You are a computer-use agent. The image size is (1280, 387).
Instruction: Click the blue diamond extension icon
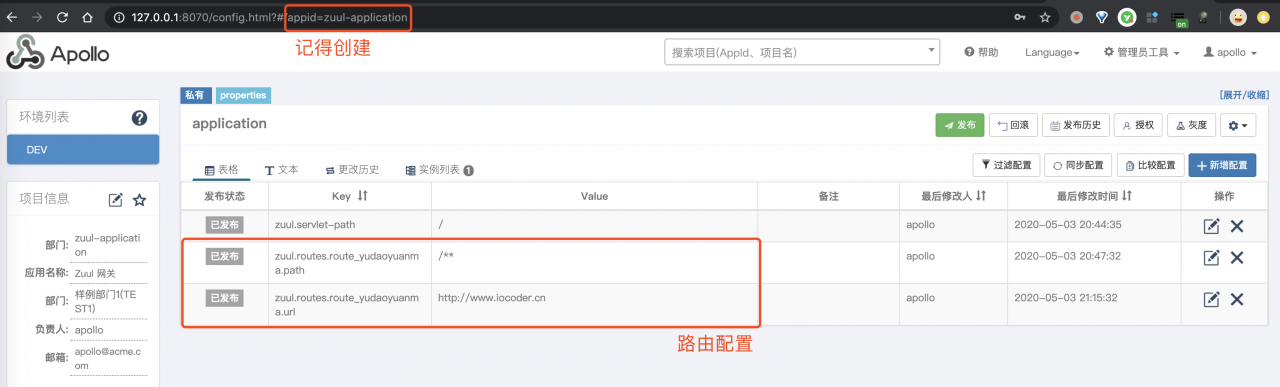point(1102,17)
